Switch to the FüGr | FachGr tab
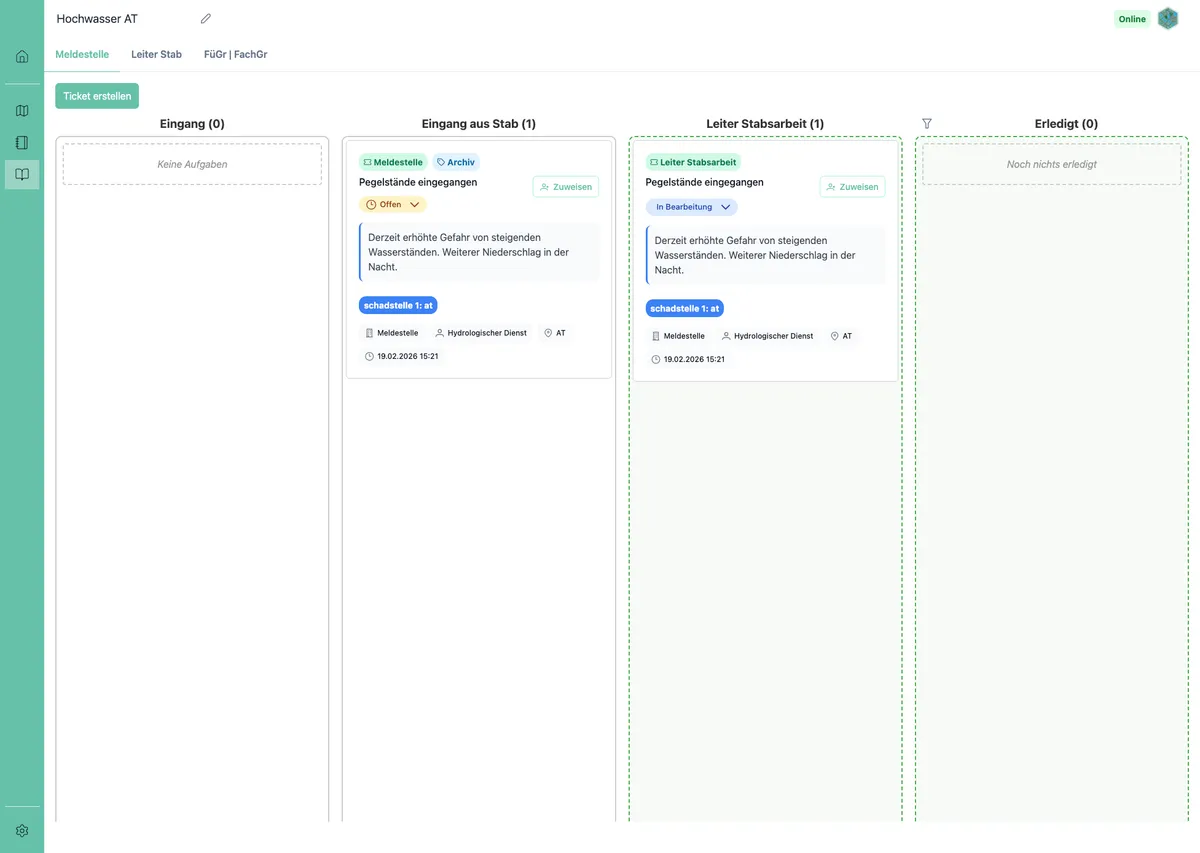 click(x=235, y=54)
